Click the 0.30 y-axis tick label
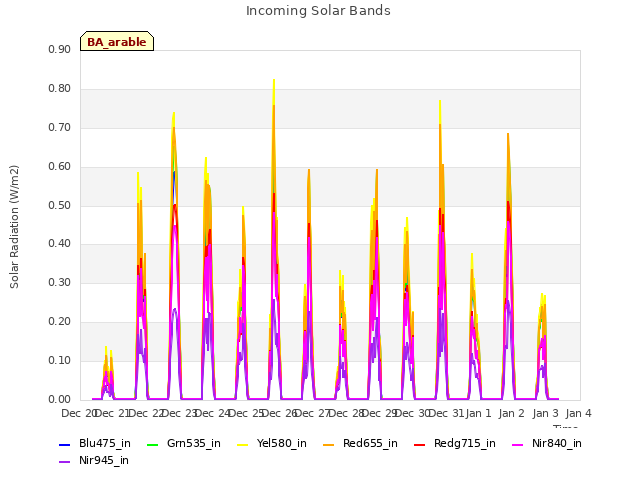The width and height of the screenshot is (640, 480). 59,282
